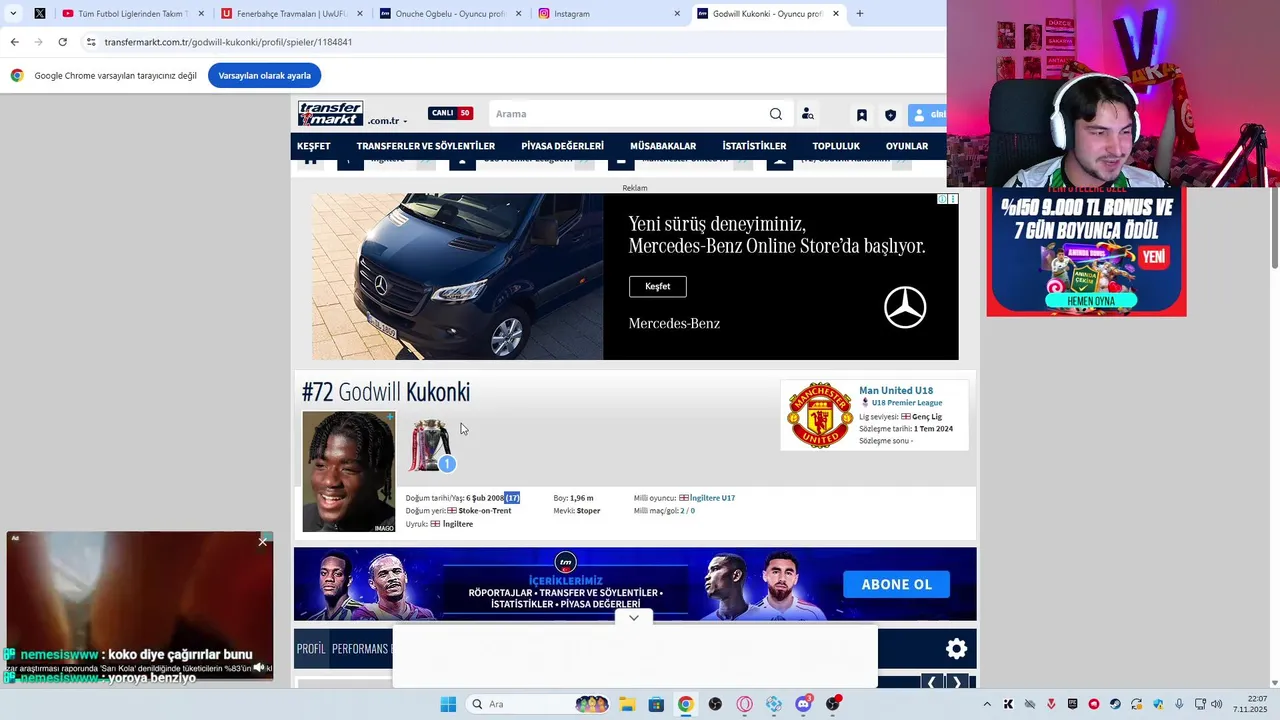
Task: Open the tab search dropdown
Action: pos(13,14)
